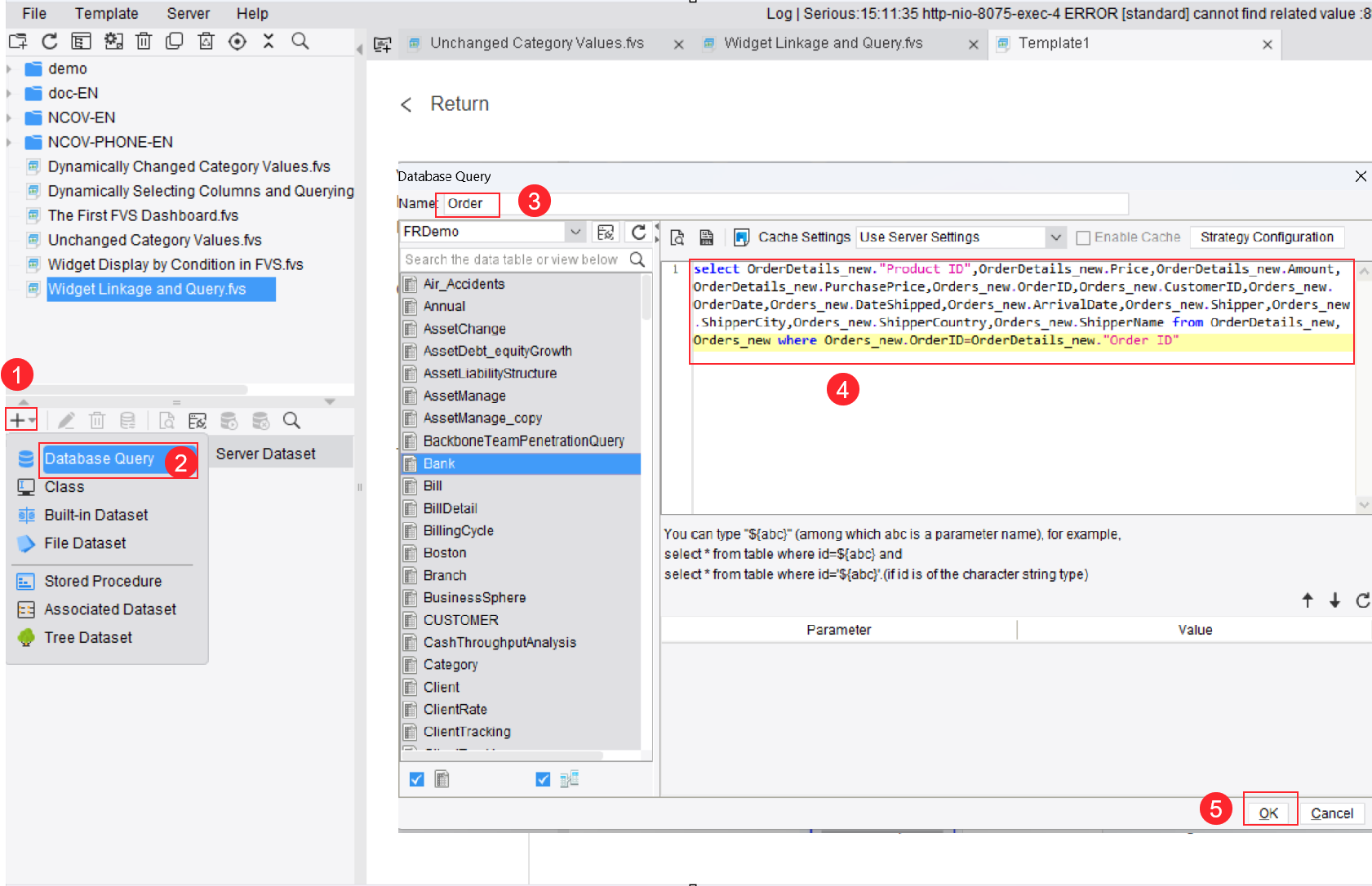
Task: Close the Unchanged Category Values.fvs tab
Action: 678,45
